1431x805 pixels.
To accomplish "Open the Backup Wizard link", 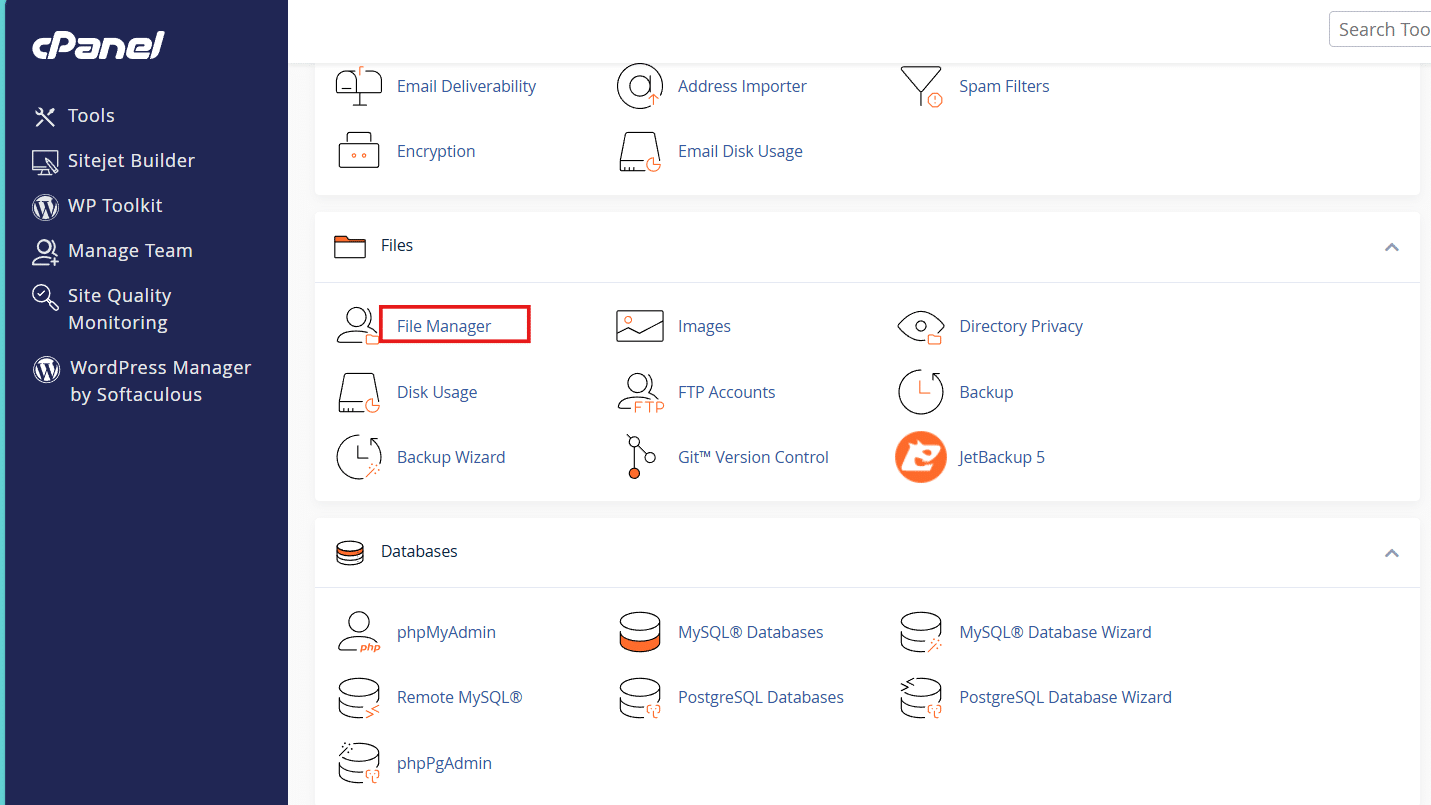I will (x=451, y=457).
